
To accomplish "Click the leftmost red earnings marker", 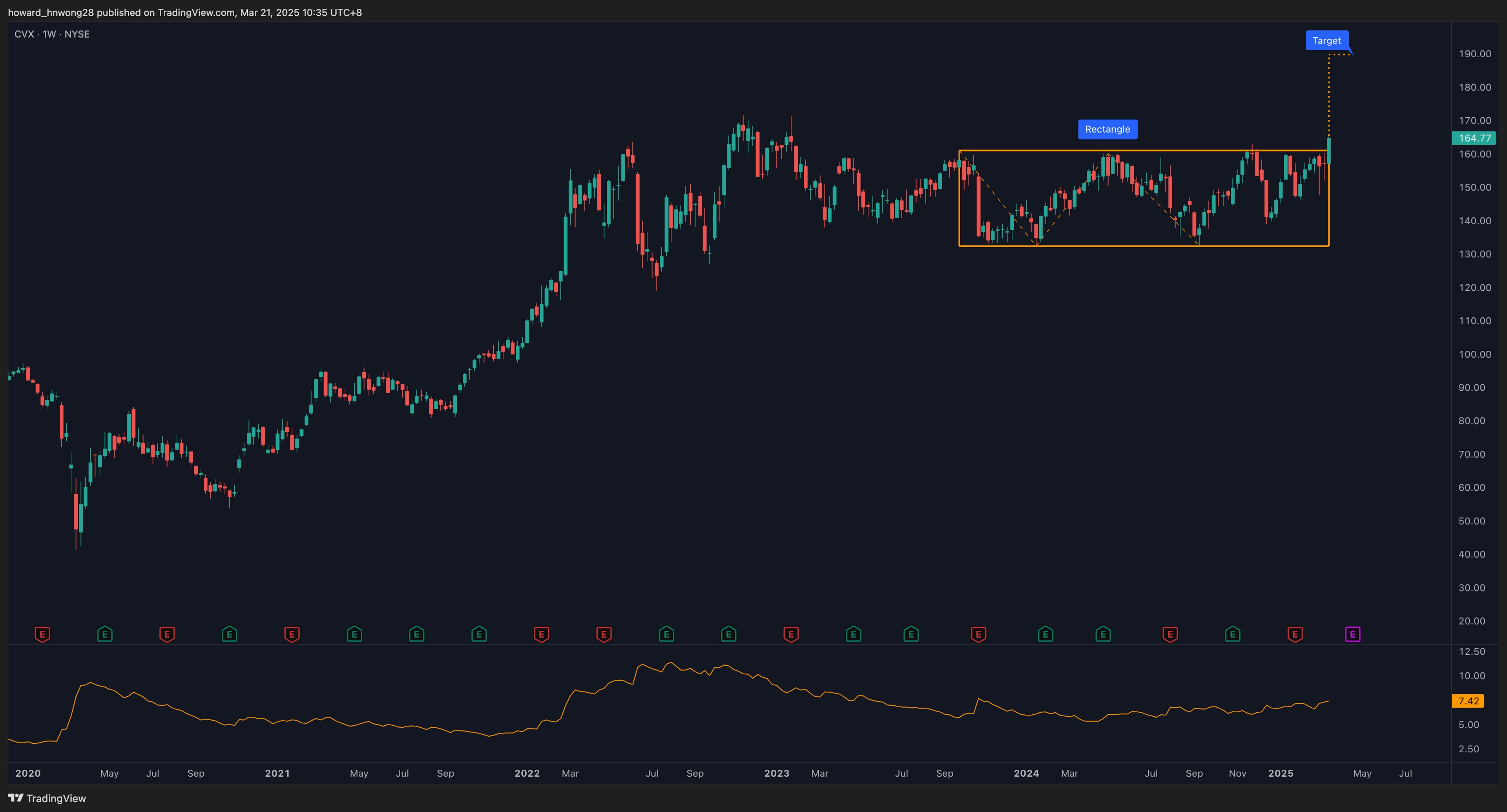I will [42, 634].
